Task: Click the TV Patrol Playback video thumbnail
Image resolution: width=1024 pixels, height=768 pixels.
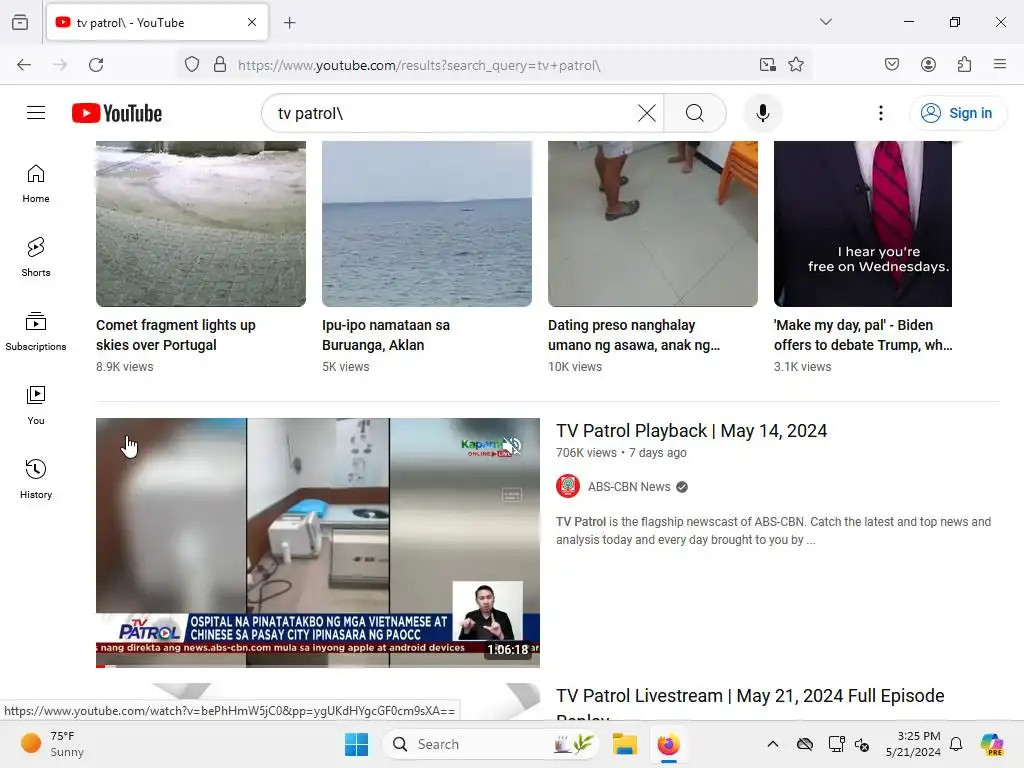Action: coord(317,543)
